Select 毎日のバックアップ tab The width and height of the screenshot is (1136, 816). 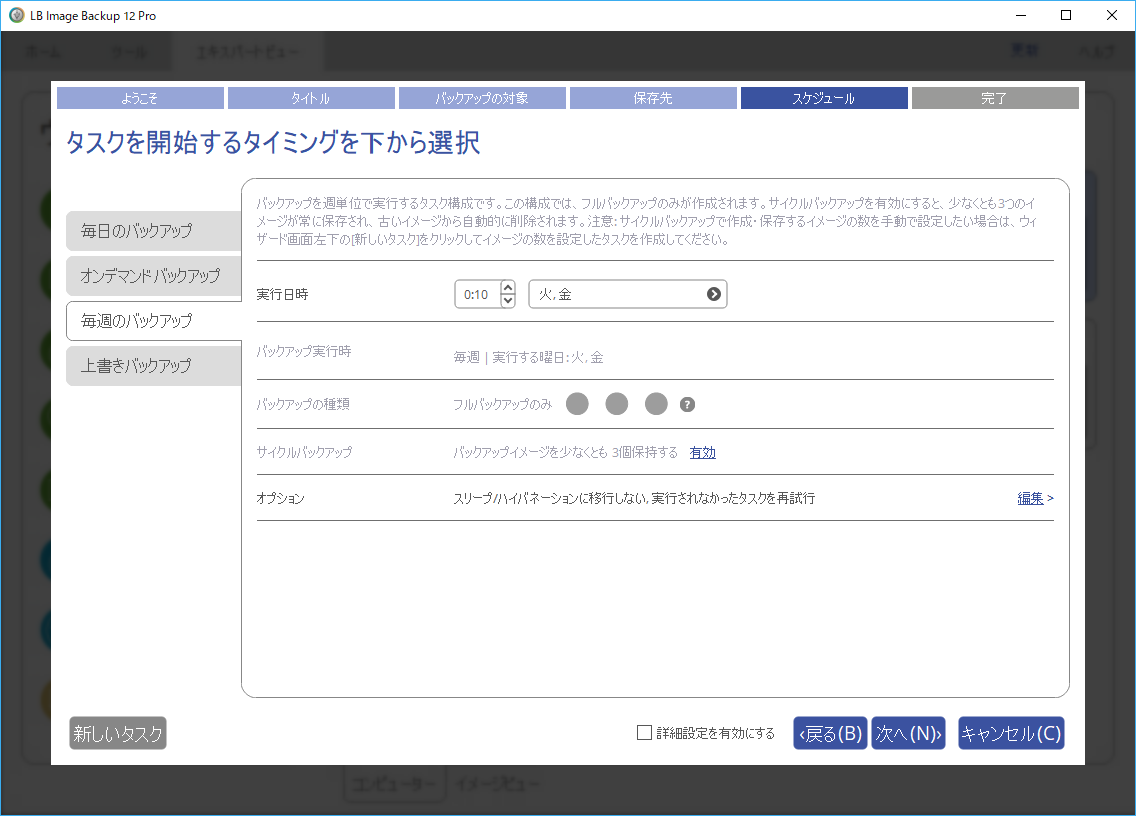[x=153, y=231]
